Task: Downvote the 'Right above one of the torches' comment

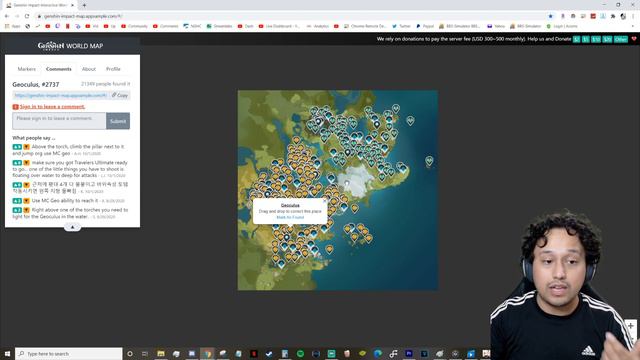Action: point(26,210)
